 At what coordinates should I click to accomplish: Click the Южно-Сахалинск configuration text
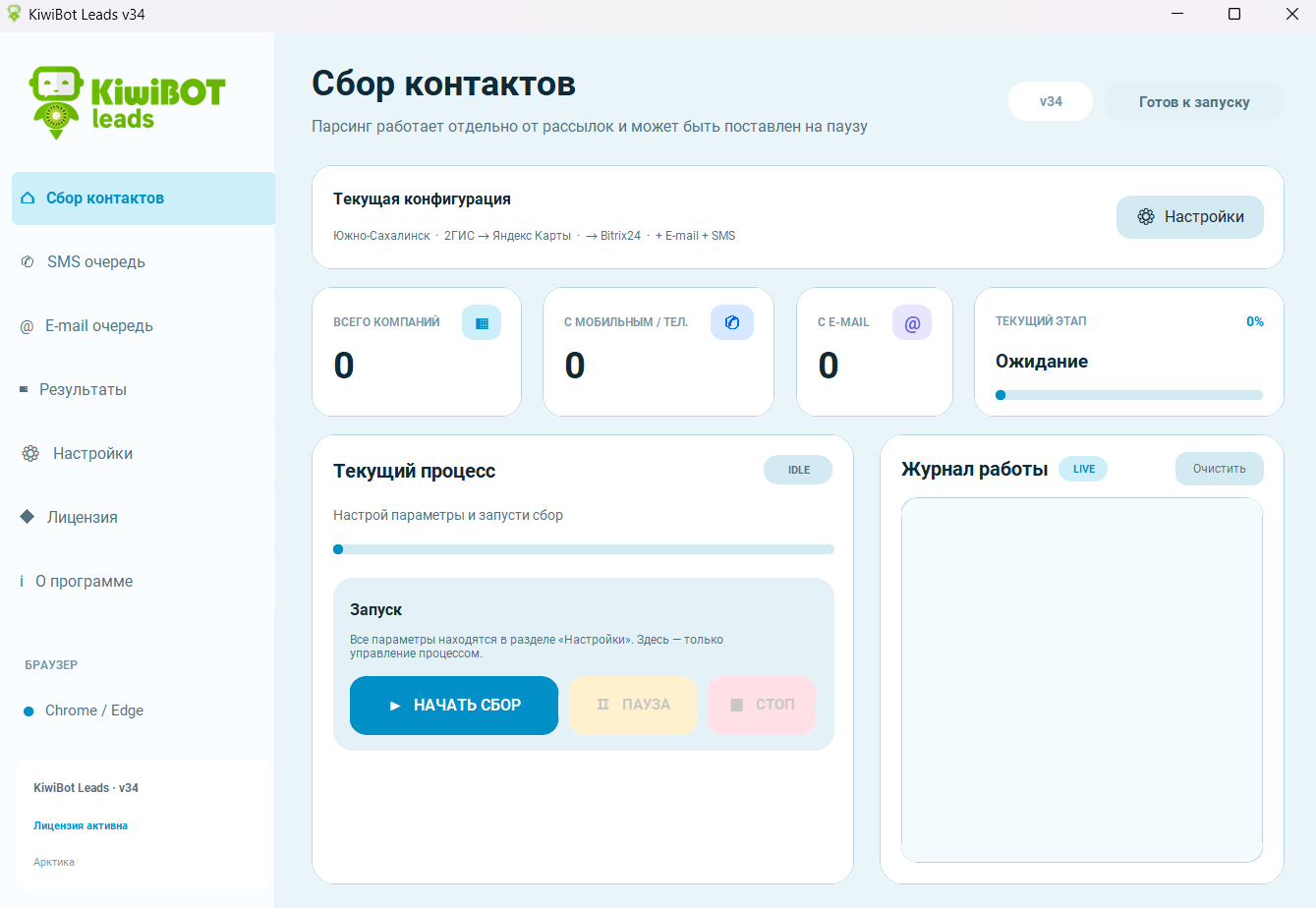[381, 236]
